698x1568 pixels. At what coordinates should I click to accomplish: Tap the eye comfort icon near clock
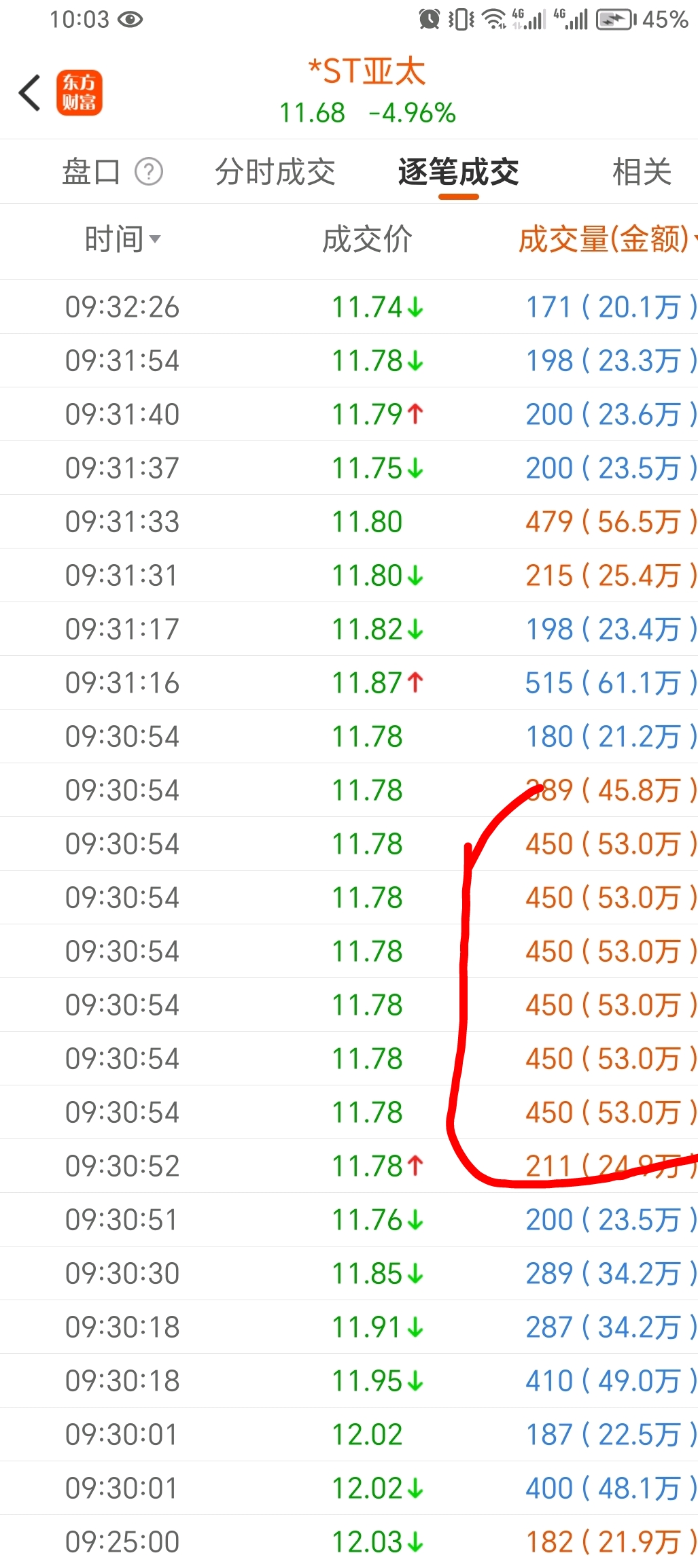(x=130, y=20)
